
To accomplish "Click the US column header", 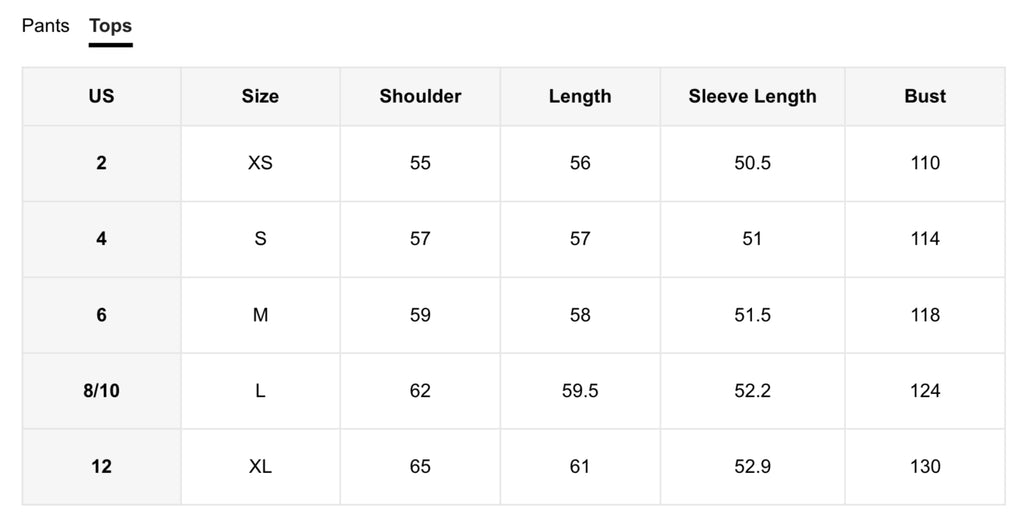I will pos(101,96).
